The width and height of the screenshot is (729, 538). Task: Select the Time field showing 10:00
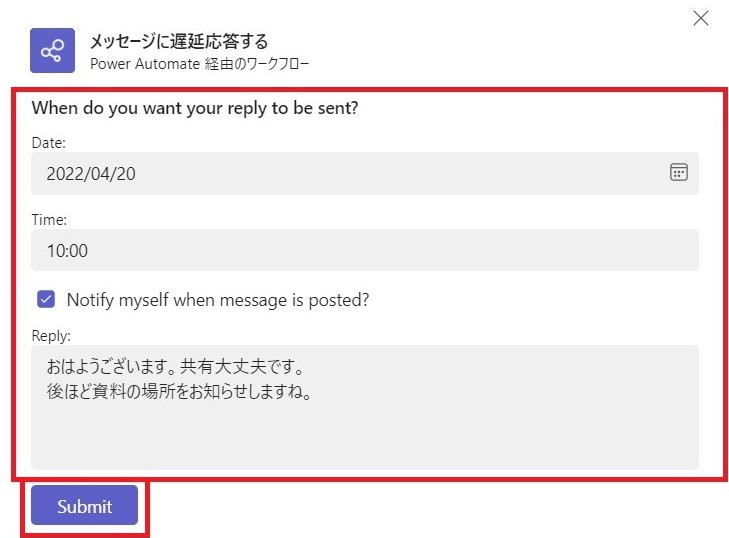(364, 250)
